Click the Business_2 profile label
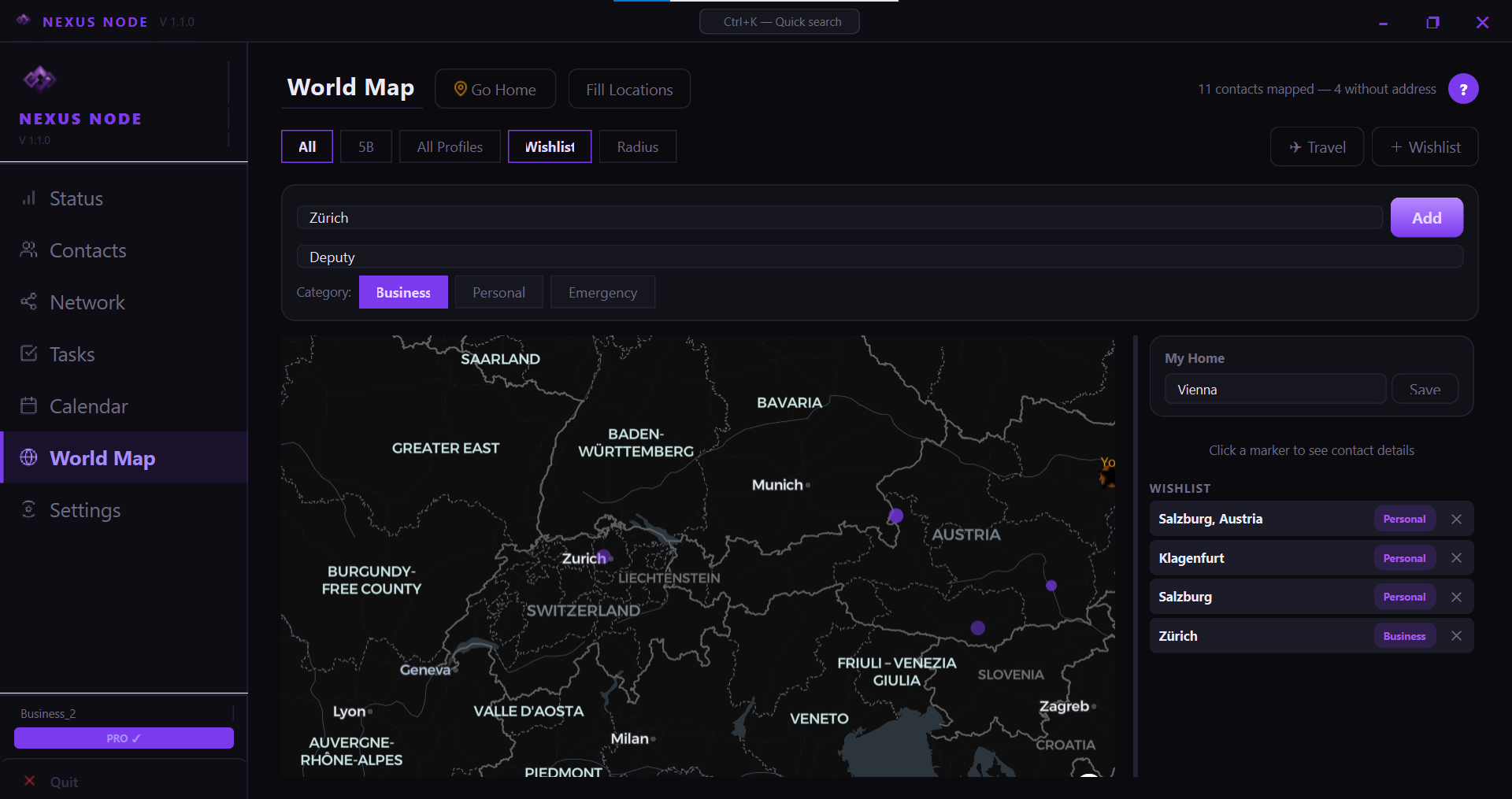The image size is (1512, 799). 48,714
